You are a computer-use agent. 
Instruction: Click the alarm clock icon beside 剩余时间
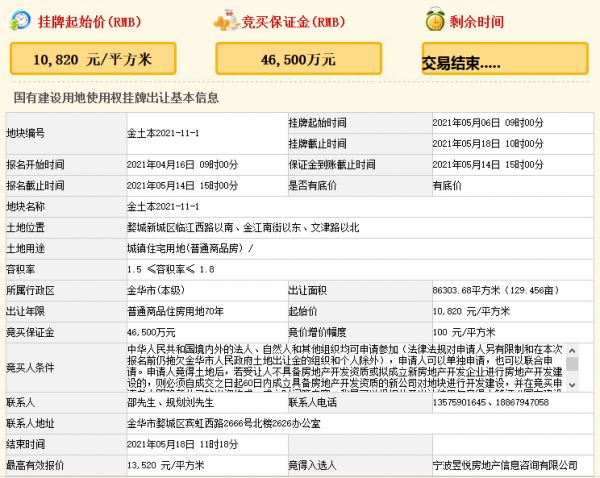click(x=435, y=20)
